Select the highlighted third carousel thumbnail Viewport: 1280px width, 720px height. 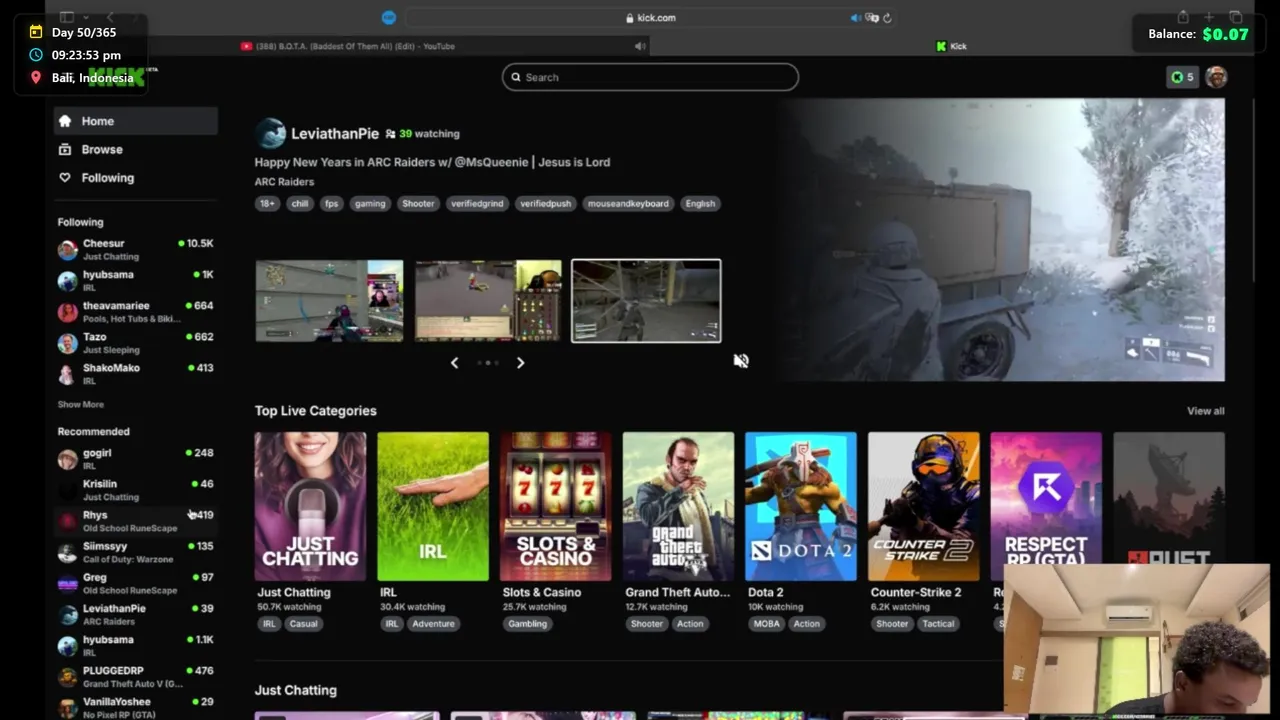(x=646, y=301)
